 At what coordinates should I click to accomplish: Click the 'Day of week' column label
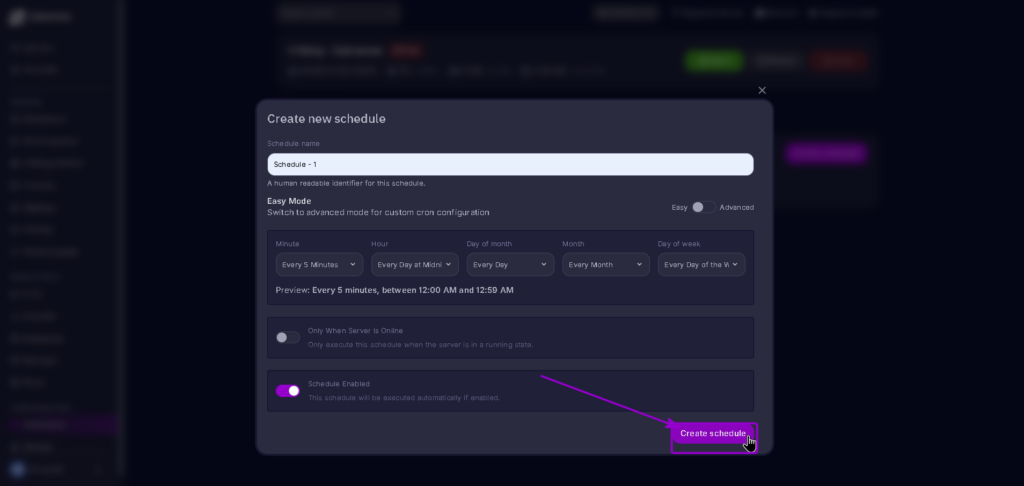coord(679,244)
